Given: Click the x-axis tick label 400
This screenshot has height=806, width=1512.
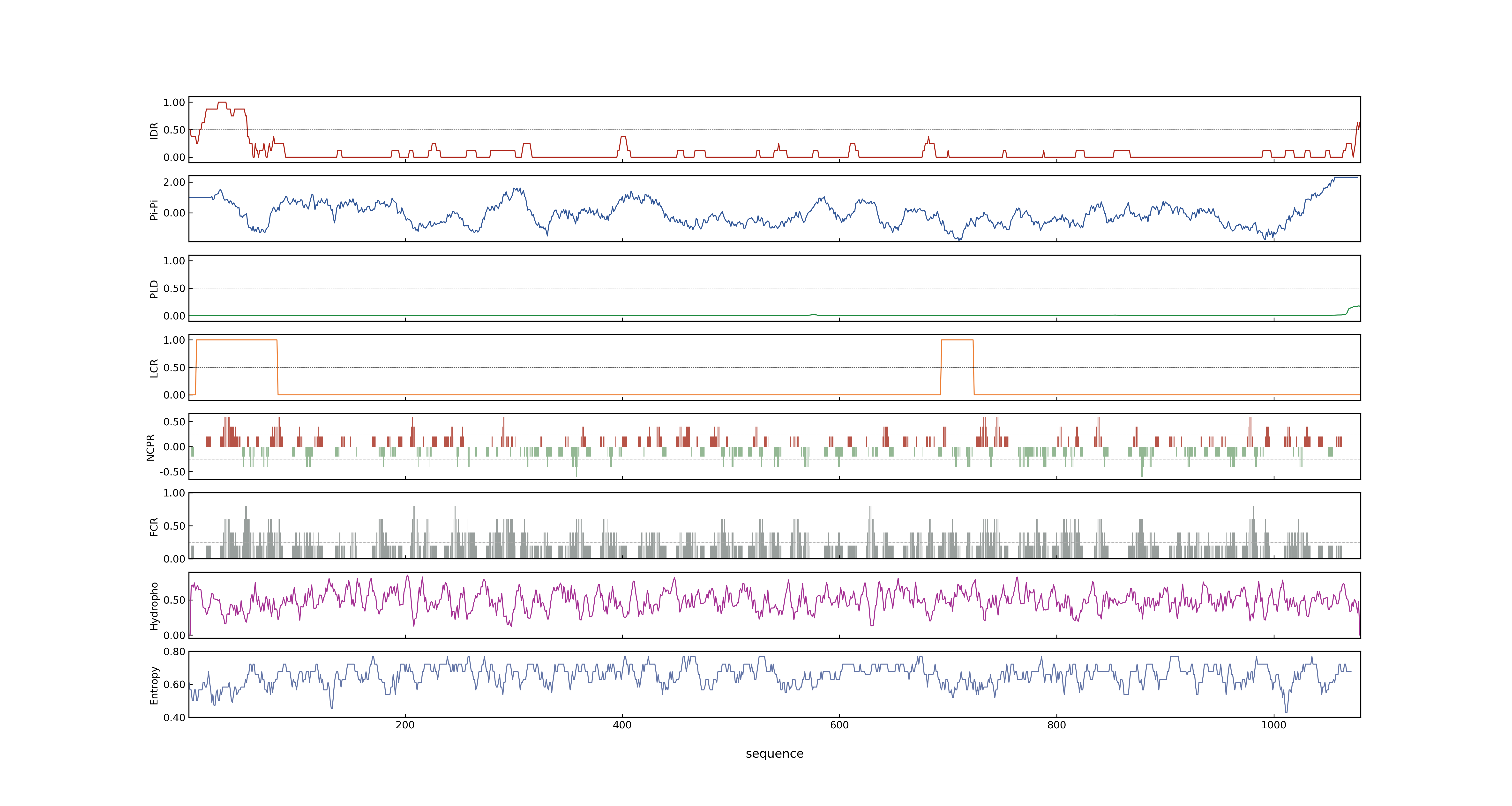Looking at the screenshot, I should click(622, 725).
